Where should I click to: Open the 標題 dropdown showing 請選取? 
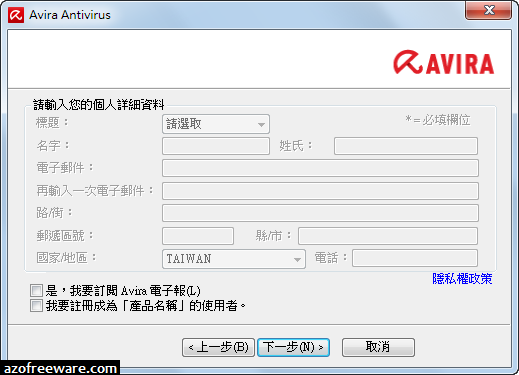coord(216,124)
